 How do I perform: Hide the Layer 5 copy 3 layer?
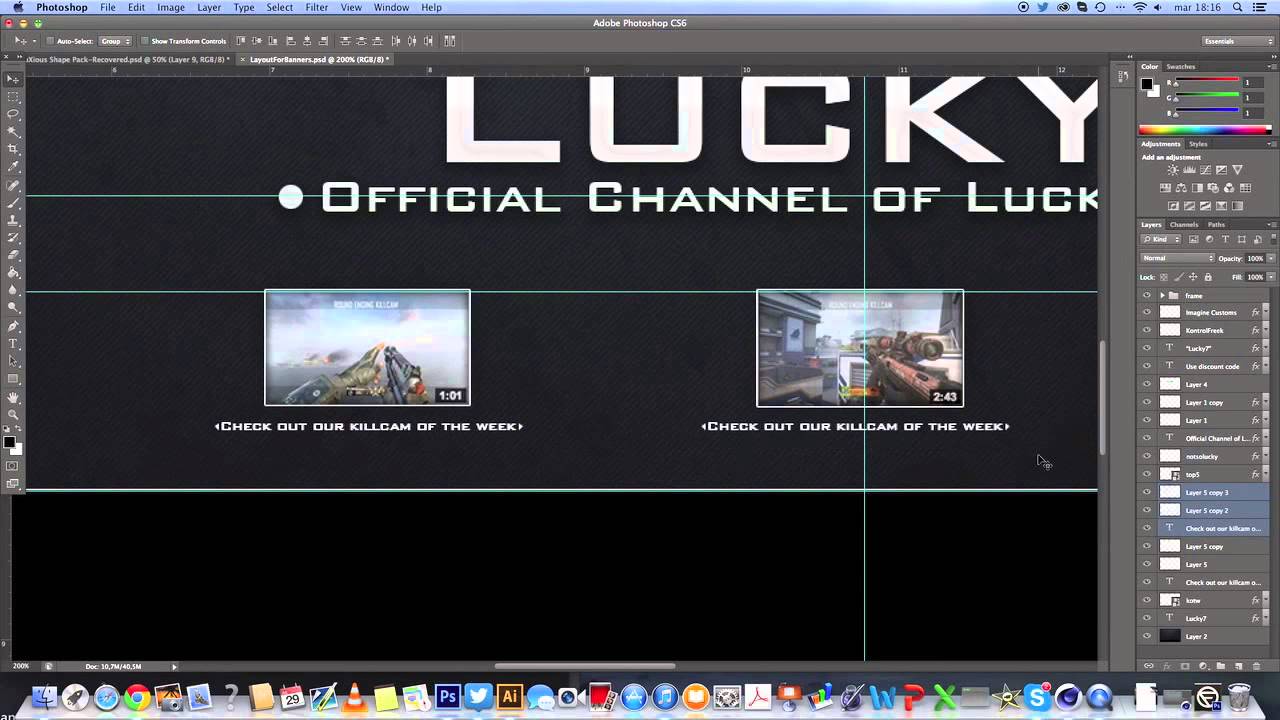click(1147, 492)
